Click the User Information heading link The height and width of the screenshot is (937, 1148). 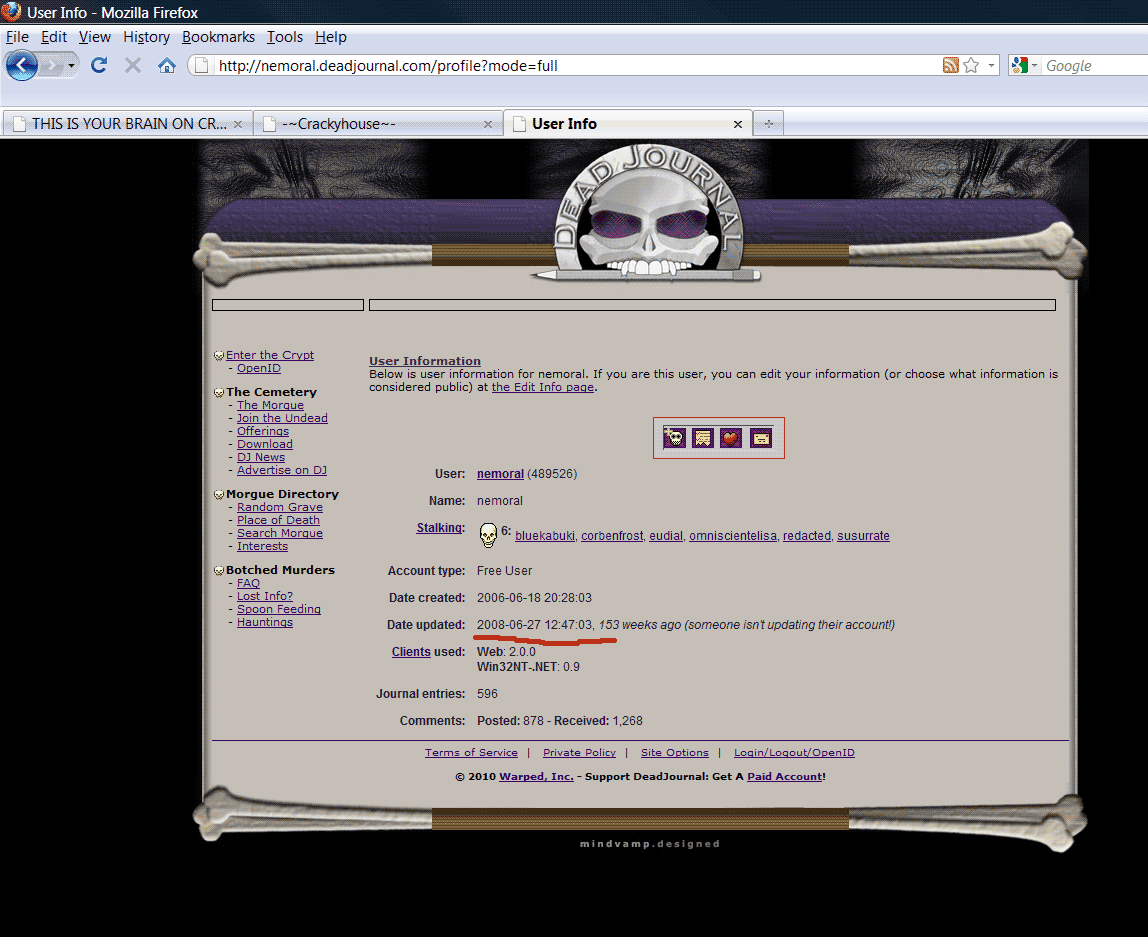[425, 361]
